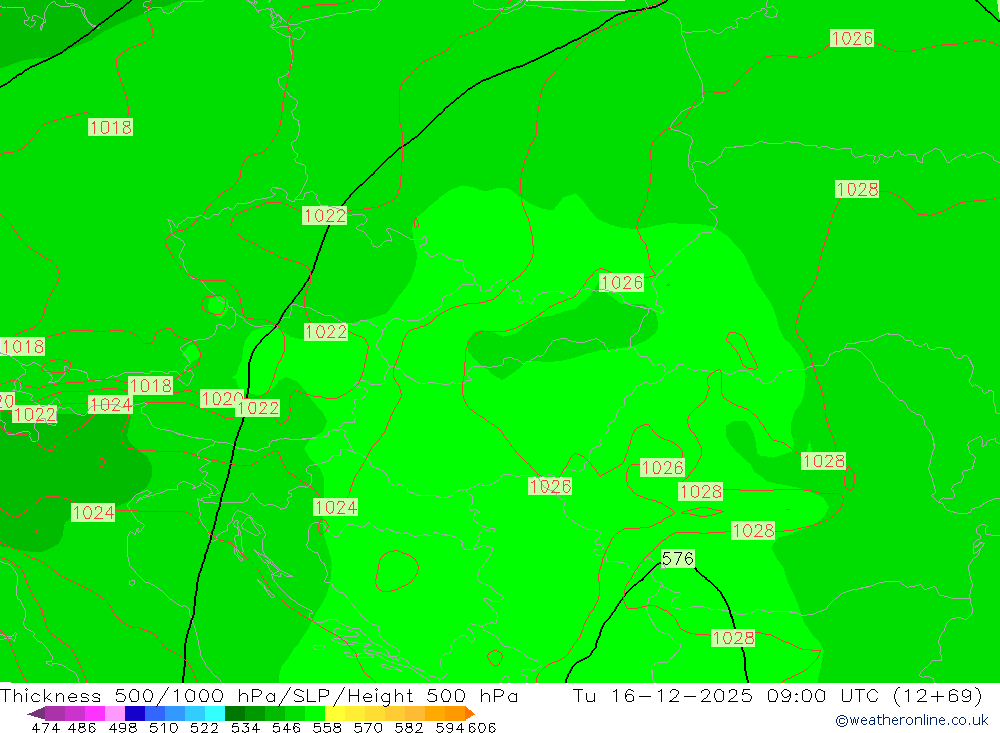
Task: Pick the brightest green legend swatch
Action: 315,713
